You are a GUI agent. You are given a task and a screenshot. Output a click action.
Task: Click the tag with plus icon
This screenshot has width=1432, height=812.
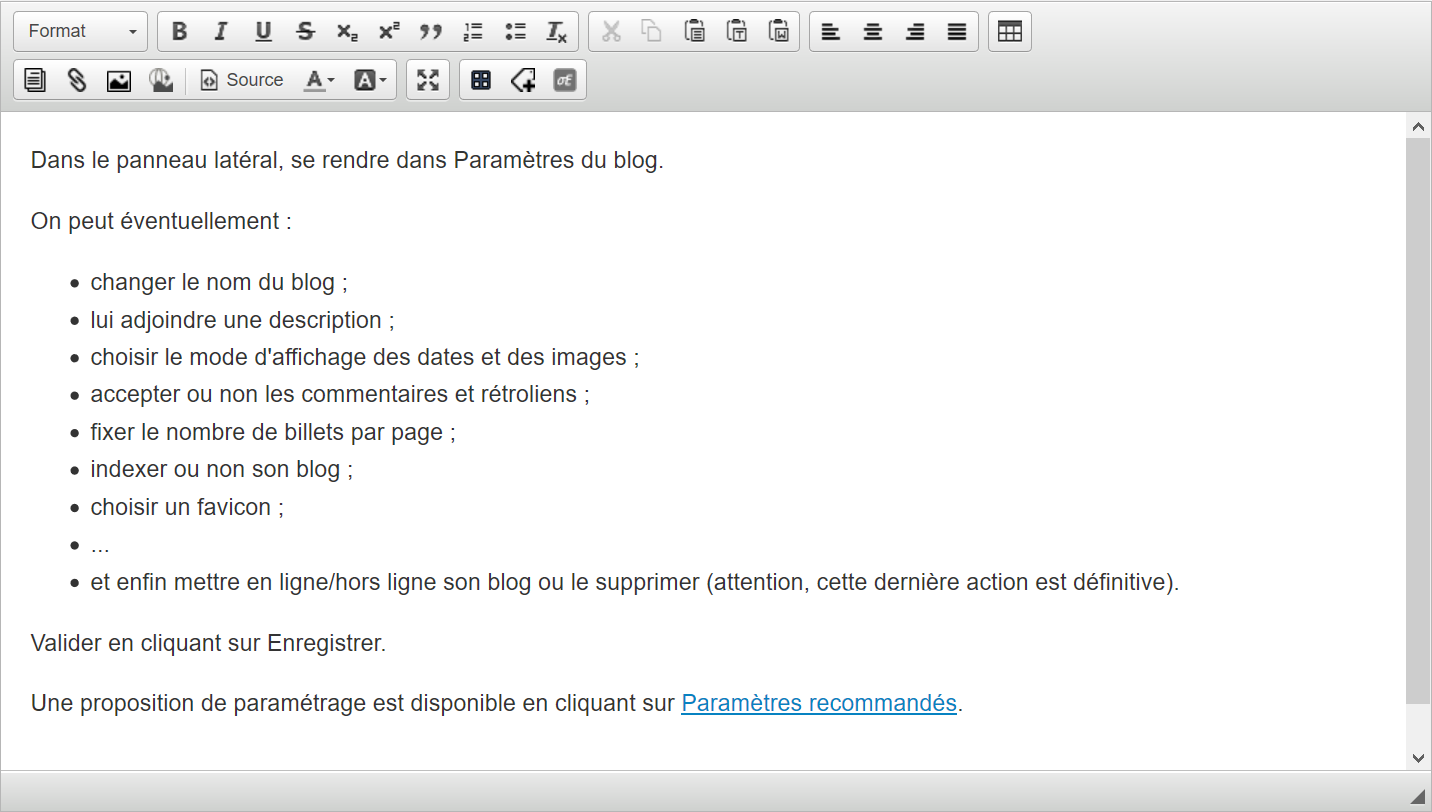pyautogui.click(x=523, y=80)
